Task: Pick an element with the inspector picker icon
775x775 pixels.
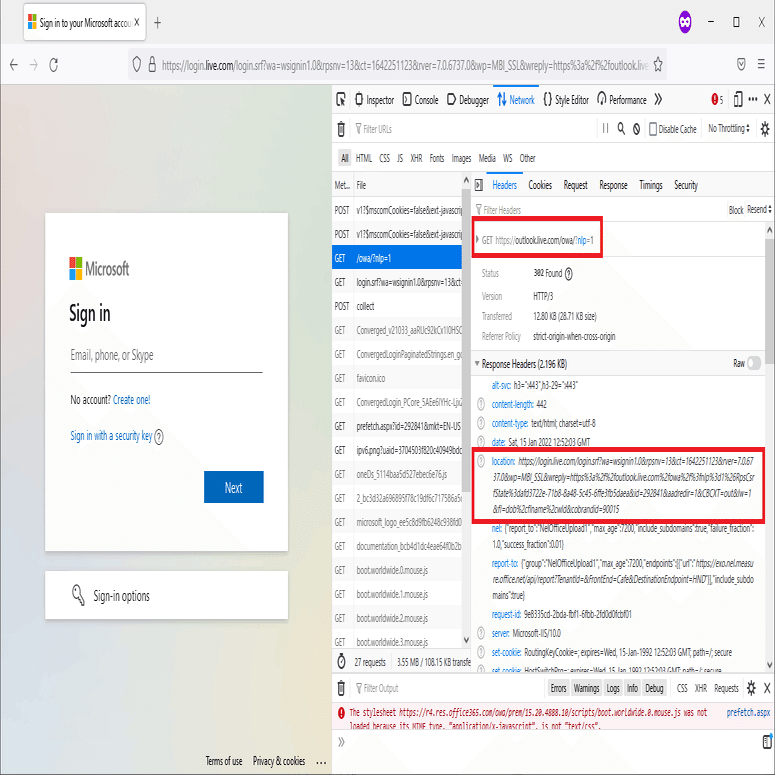Action: pyautogui.click(x=341, y=100)
